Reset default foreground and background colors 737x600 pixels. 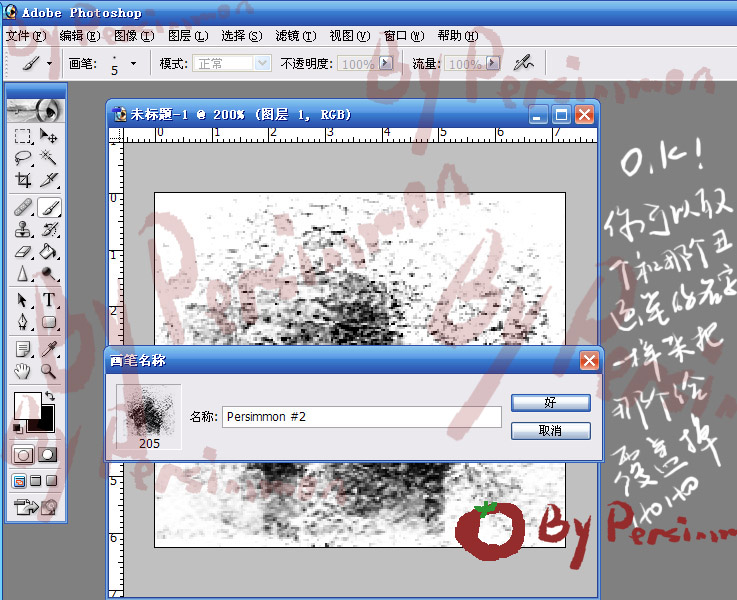click(x=17, y=428)
